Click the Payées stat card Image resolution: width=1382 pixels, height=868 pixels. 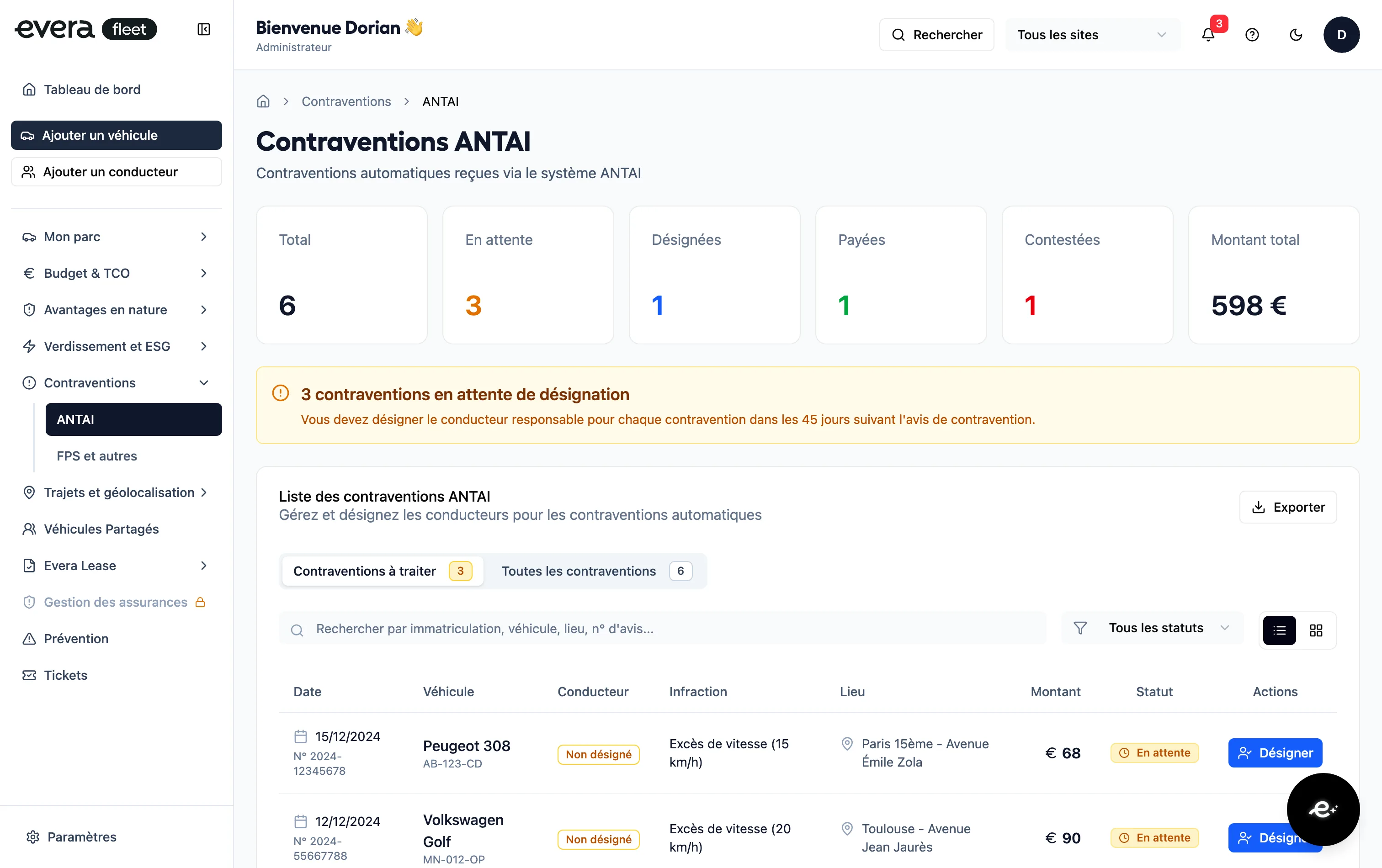(901, 275)
